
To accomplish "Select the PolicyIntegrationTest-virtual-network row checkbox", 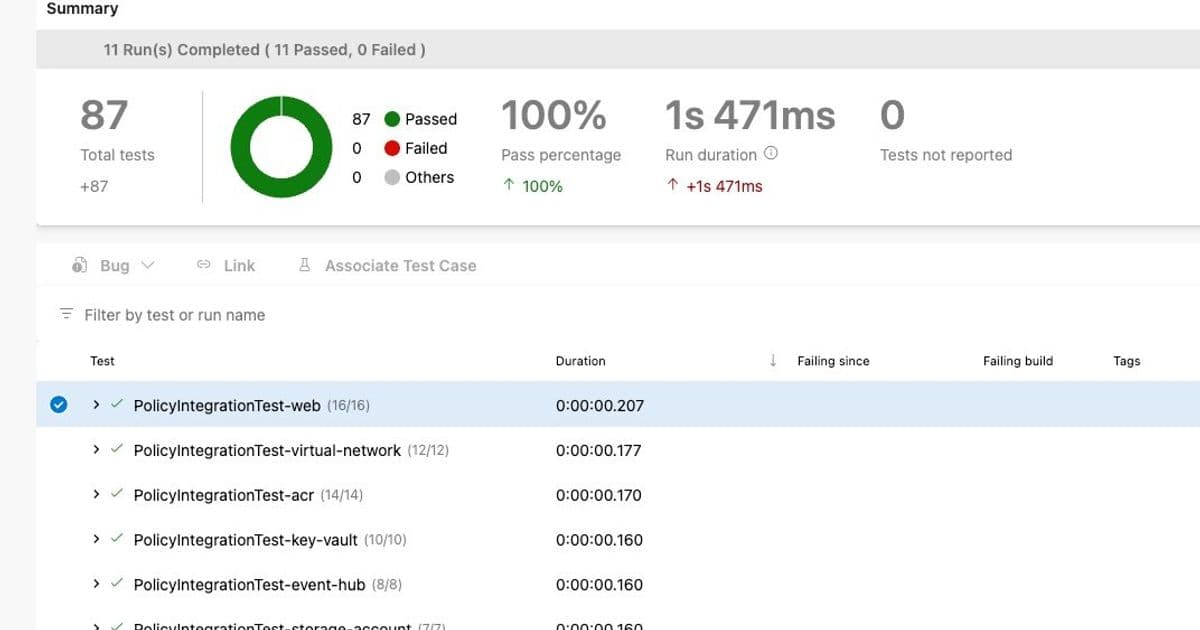I will [58, 450].
